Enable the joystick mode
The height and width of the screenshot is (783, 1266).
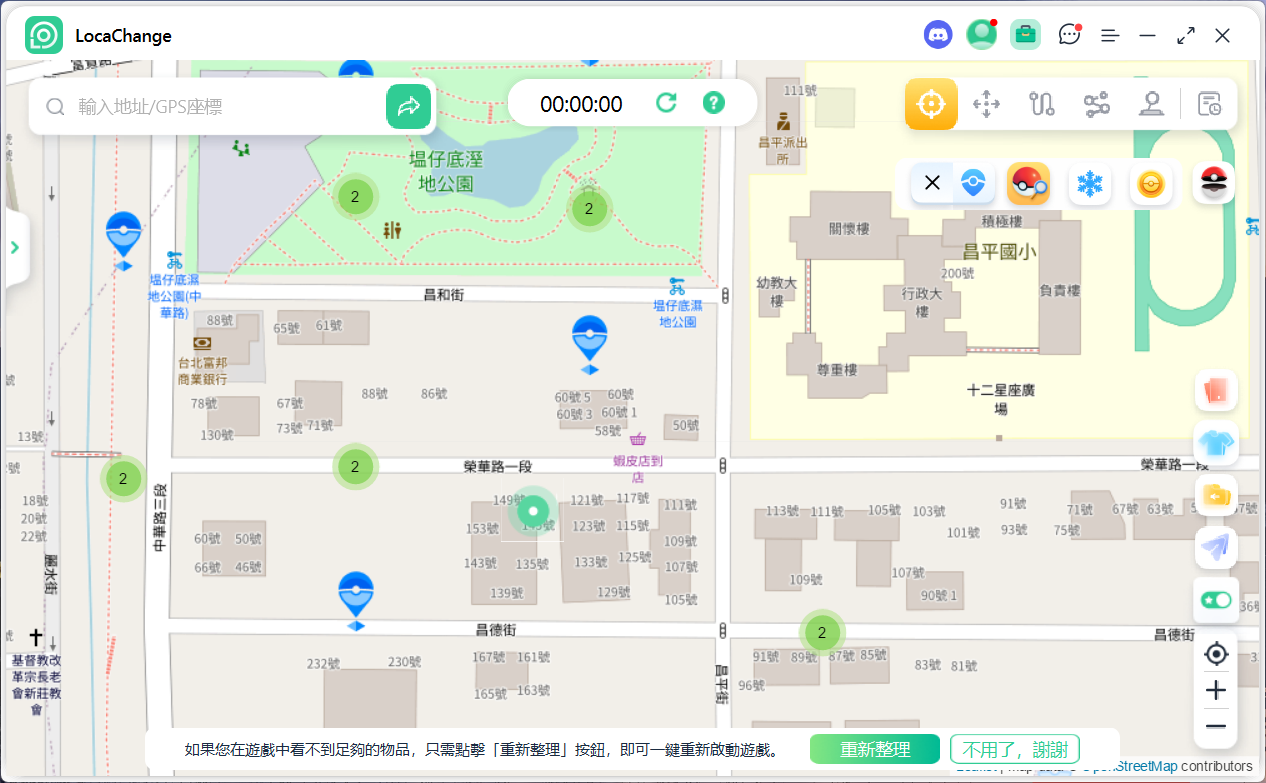pyautogui.click(x=1152, y=104)
